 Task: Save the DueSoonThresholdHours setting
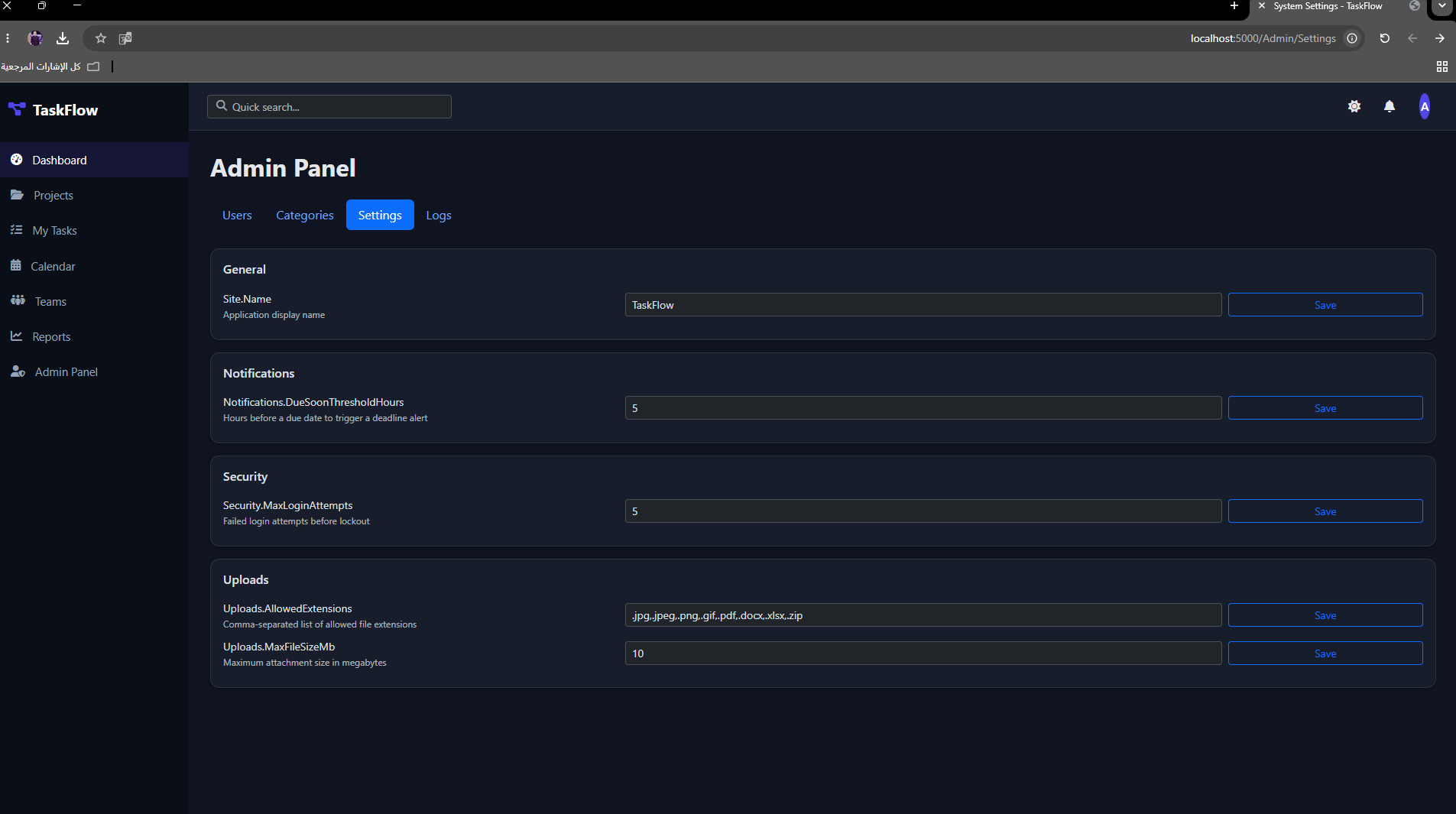point(1325,407)
